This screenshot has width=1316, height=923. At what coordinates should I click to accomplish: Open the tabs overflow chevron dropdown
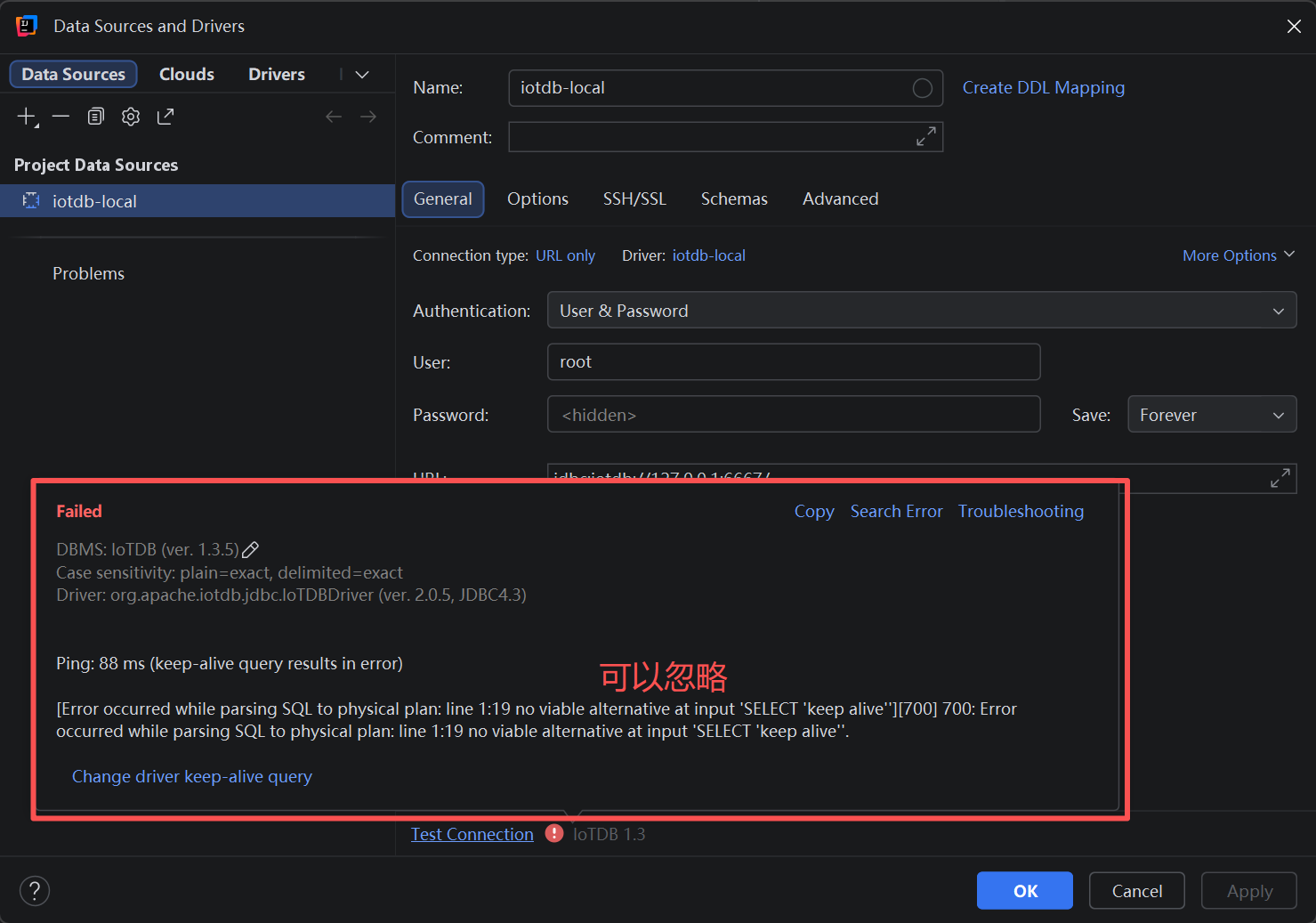(x=362, y=75)
